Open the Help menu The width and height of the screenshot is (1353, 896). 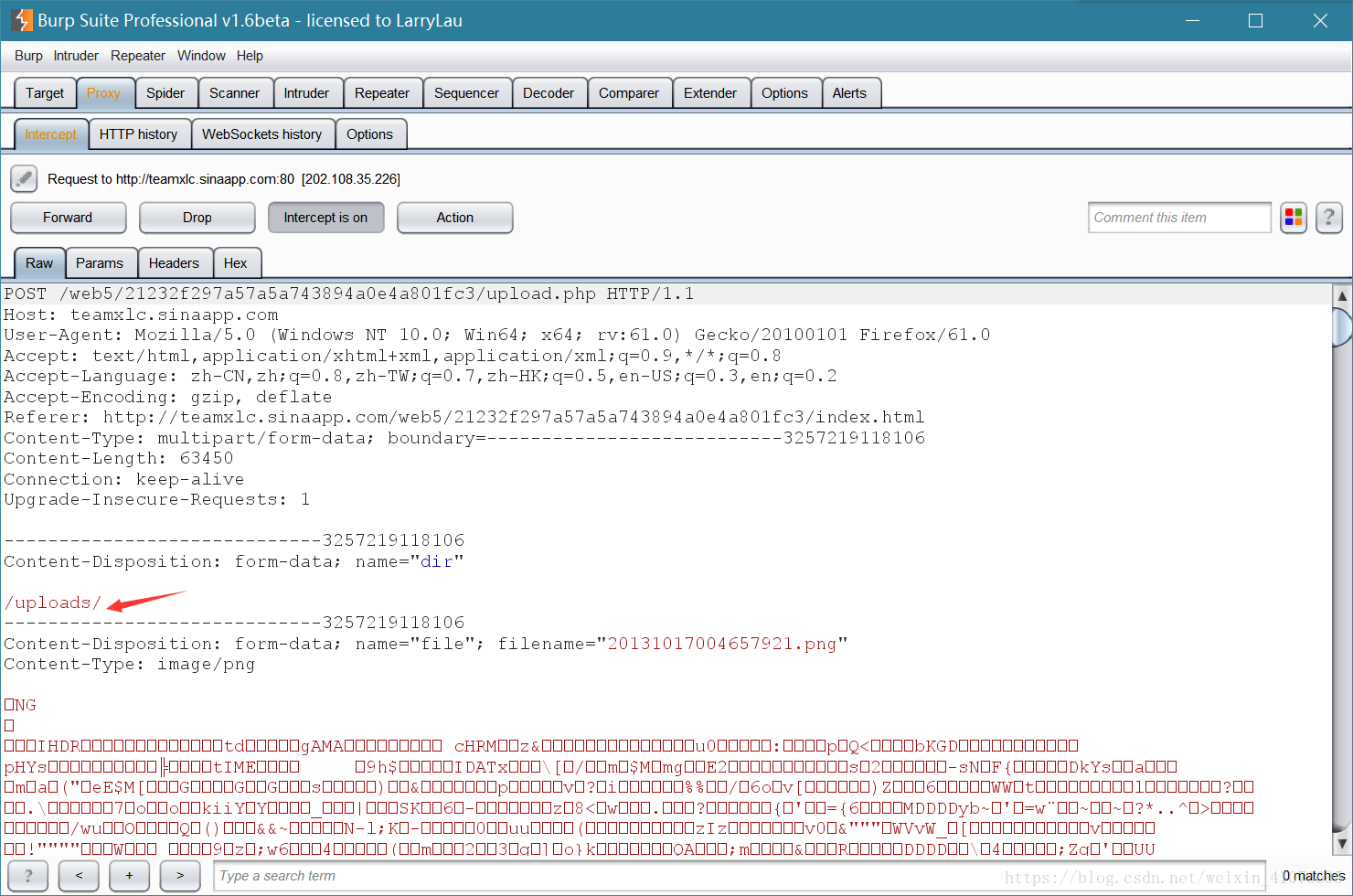pos(250,56)
